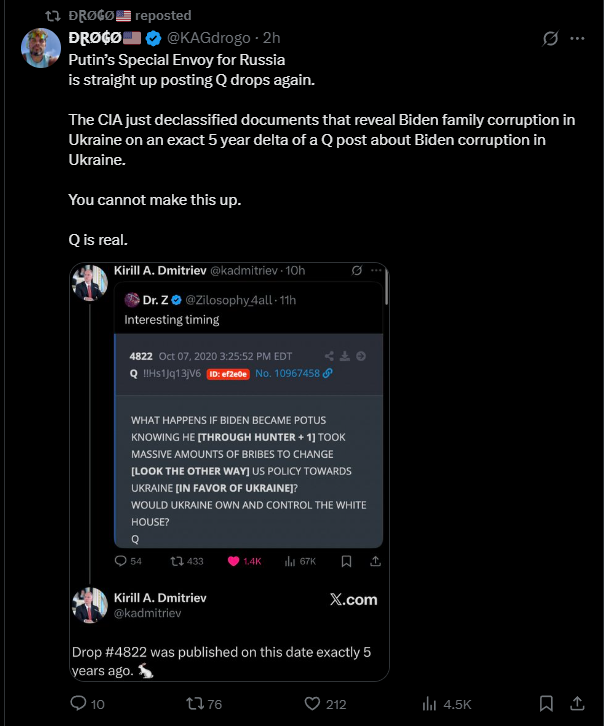Open the @KAGdrogo handle link
This screenshot has height=726, width=604.
208,38
